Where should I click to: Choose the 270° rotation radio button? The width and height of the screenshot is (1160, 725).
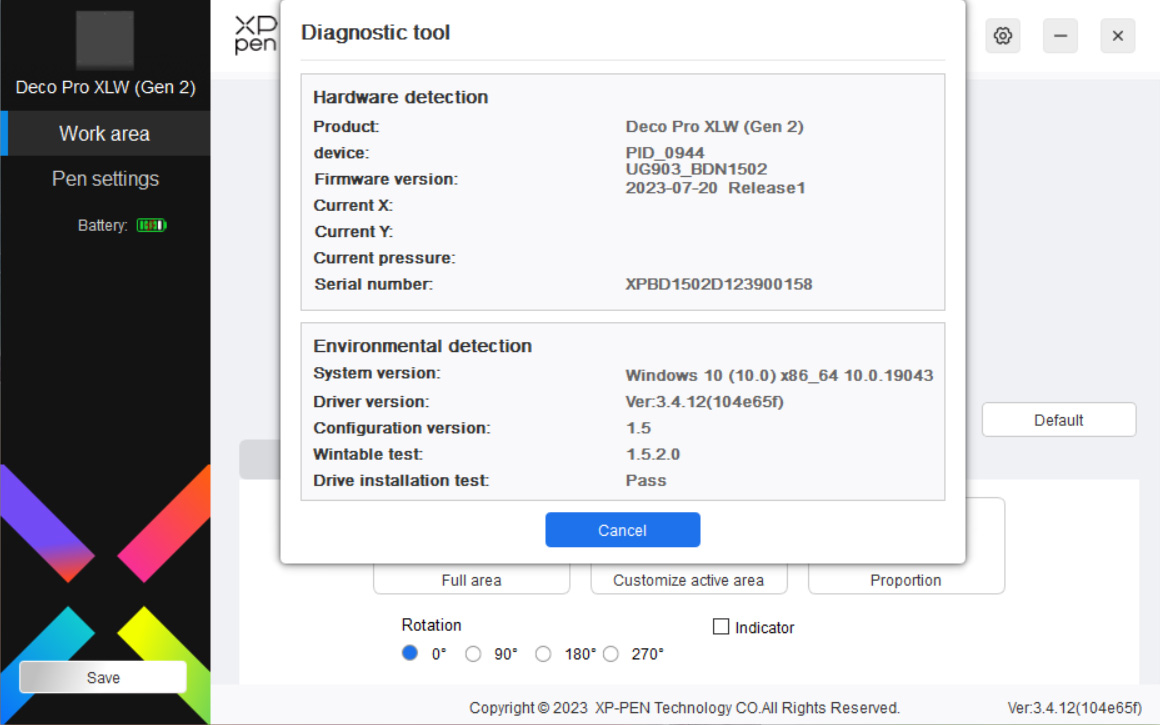tap(611, 654)
